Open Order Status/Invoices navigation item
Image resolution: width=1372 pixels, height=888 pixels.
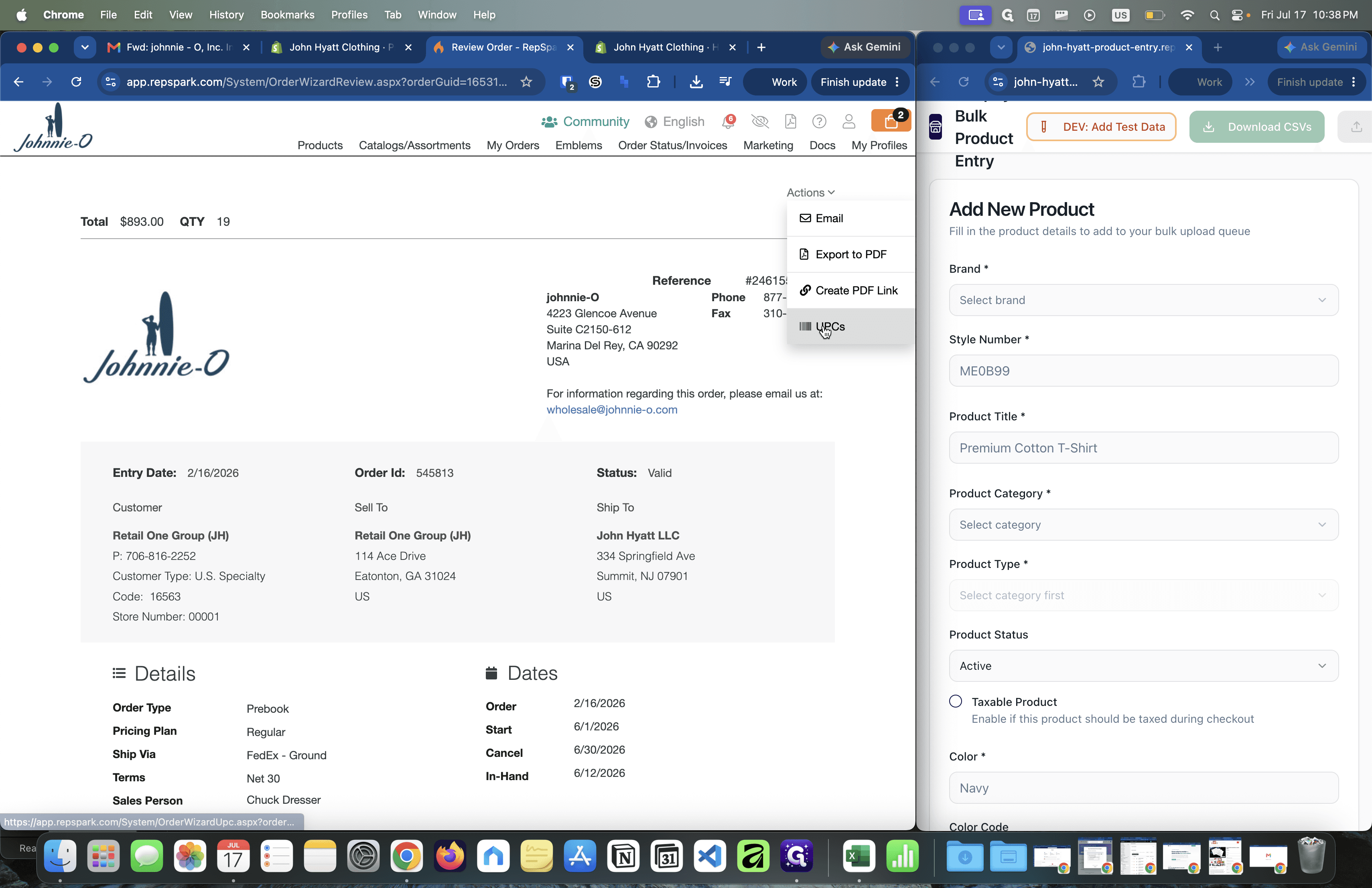(x=672, y=145)
